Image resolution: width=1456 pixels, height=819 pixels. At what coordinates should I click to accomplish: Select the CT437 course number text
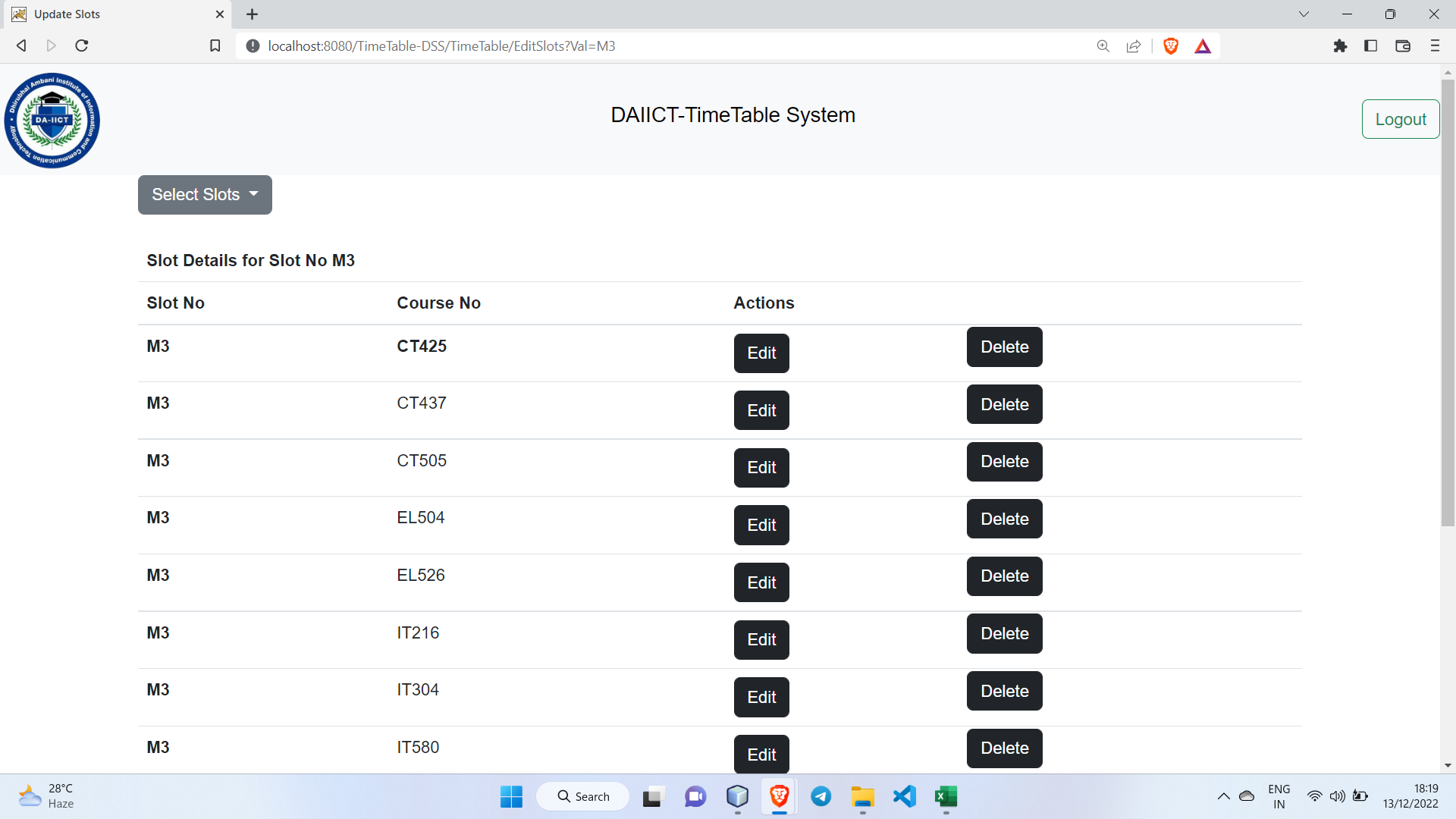422,403
